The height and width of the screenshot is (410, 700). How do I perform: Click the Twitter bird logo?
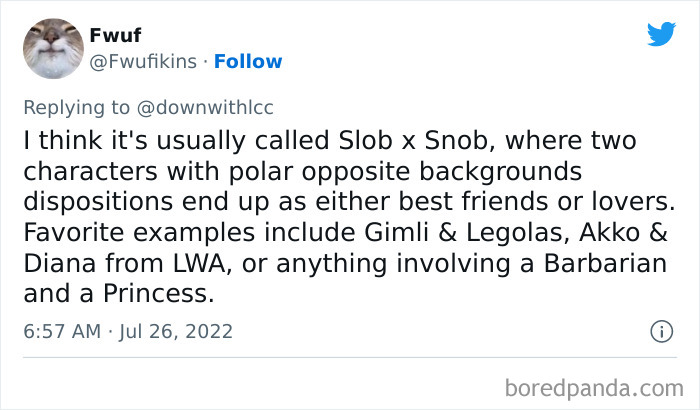pos(661,34)
